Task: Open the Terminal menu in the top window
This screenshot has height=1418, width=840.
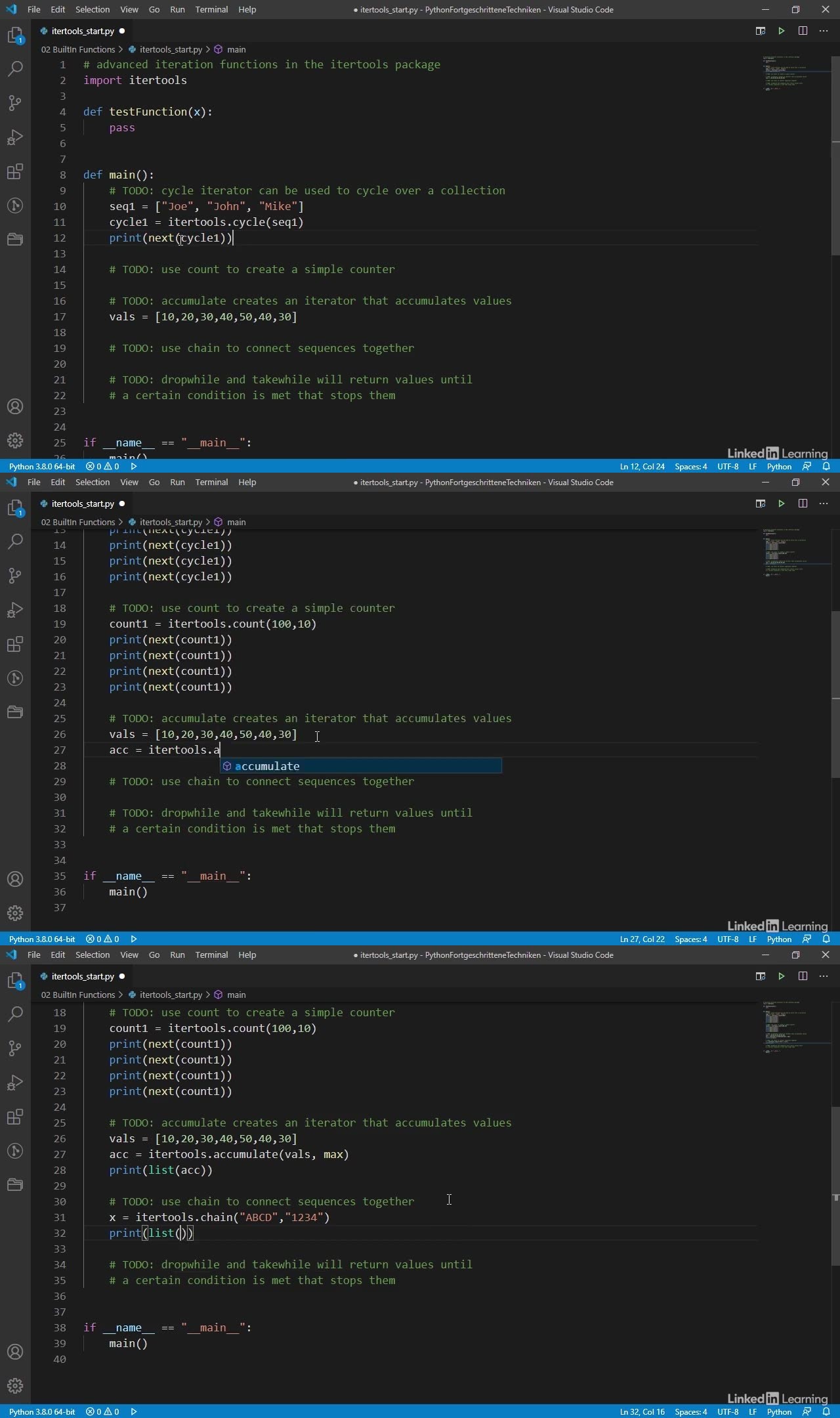Action: [211, 9]
